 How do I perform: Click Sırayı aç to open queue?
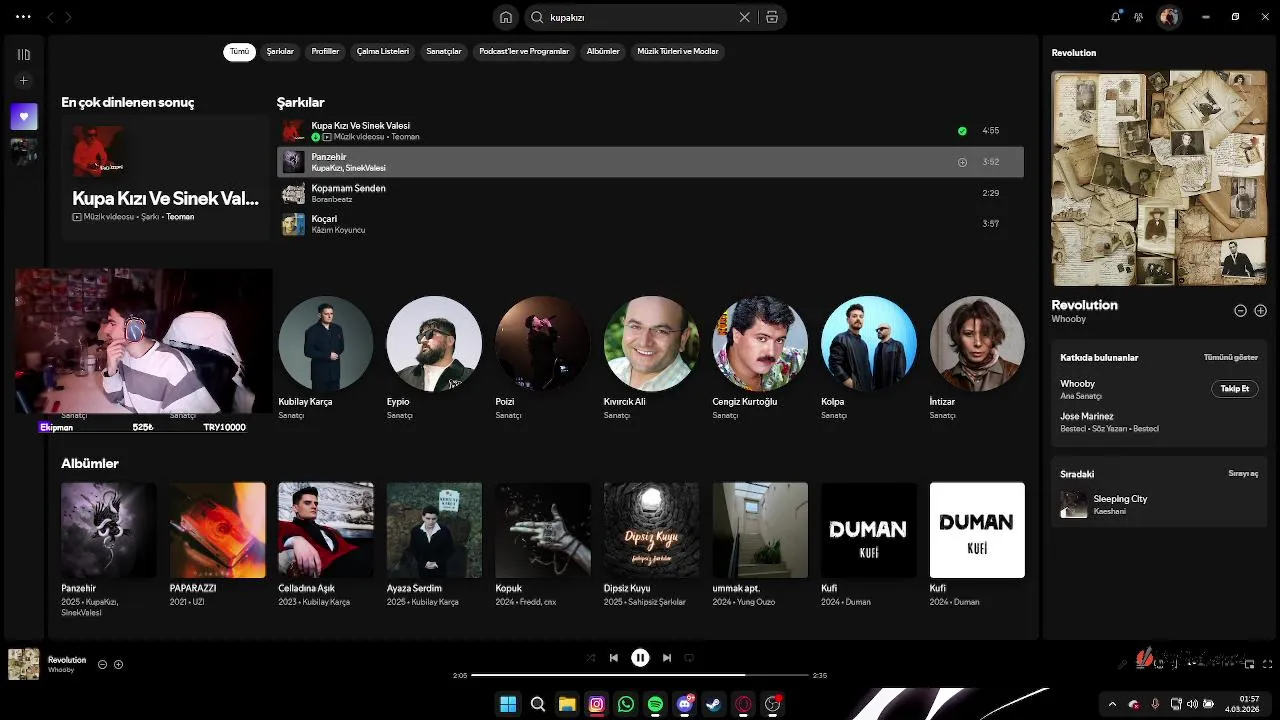pos(1243,474)
